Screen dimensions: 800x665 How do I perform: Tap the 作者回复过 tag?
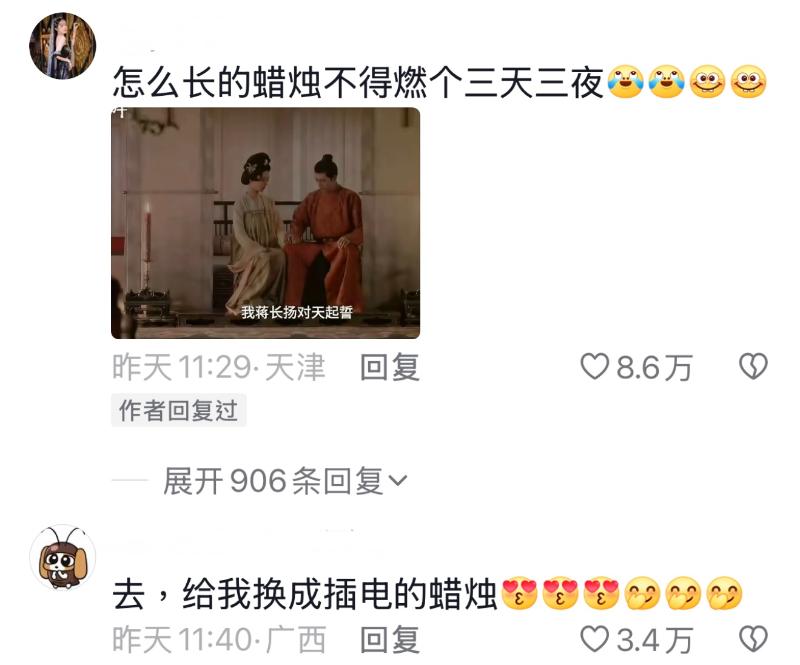[x=179, y=410]
